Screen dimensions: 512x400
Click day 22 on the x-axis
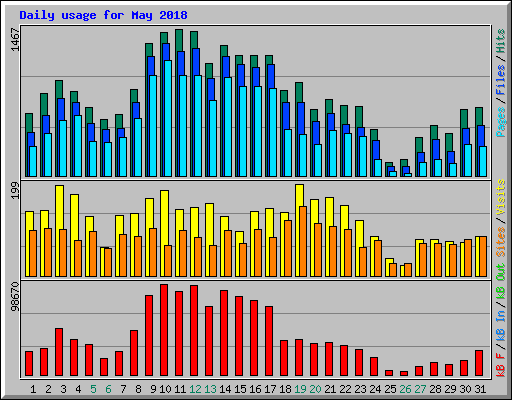coord(345,389)
